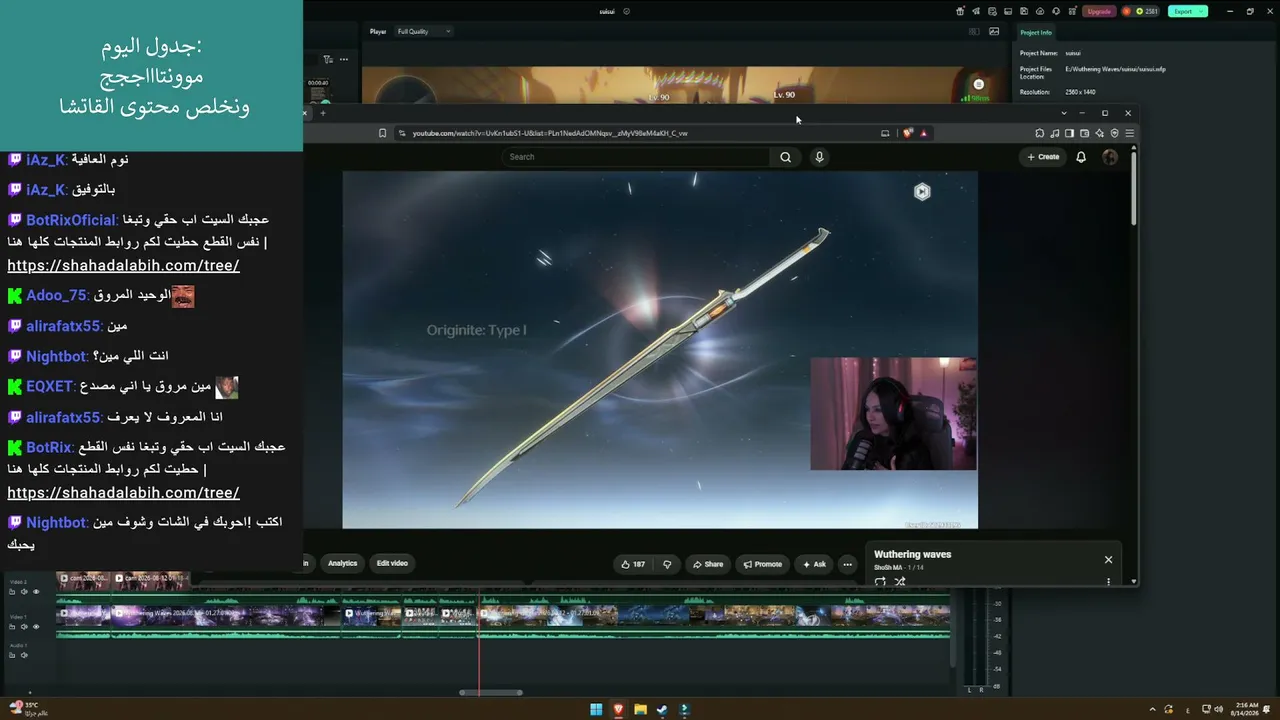This screenshot has height=720, width=1280.
Task: Dislike the YouTube video
Action: coord(667,564)
